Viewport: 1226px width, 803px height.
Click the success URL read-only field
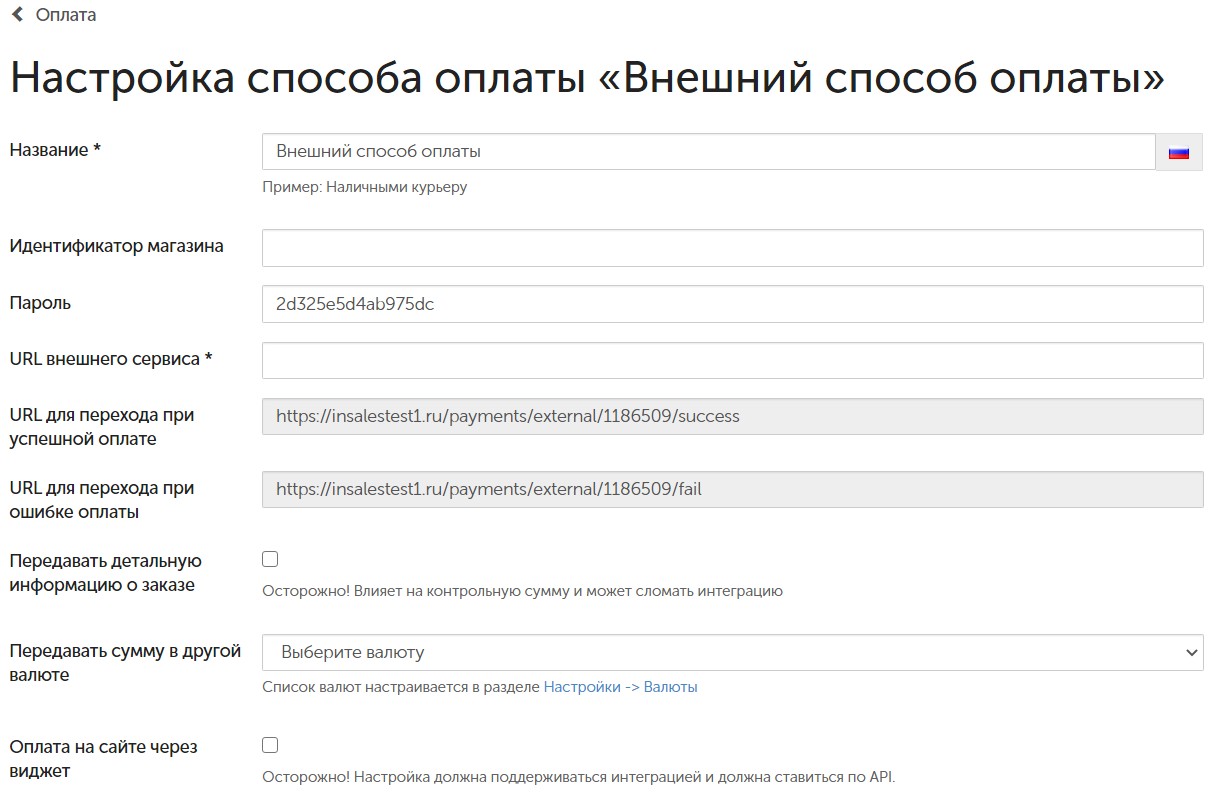732,416
